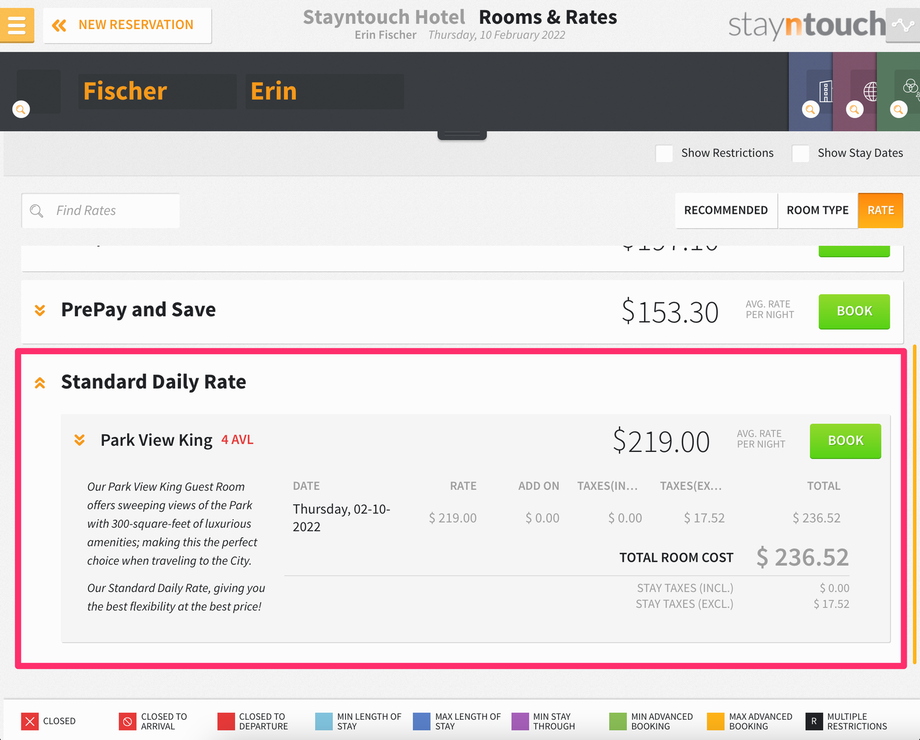Click the Stay Taxes (Excl.) $ 17.52 value

pyautogui.click(x=831, y=604)
